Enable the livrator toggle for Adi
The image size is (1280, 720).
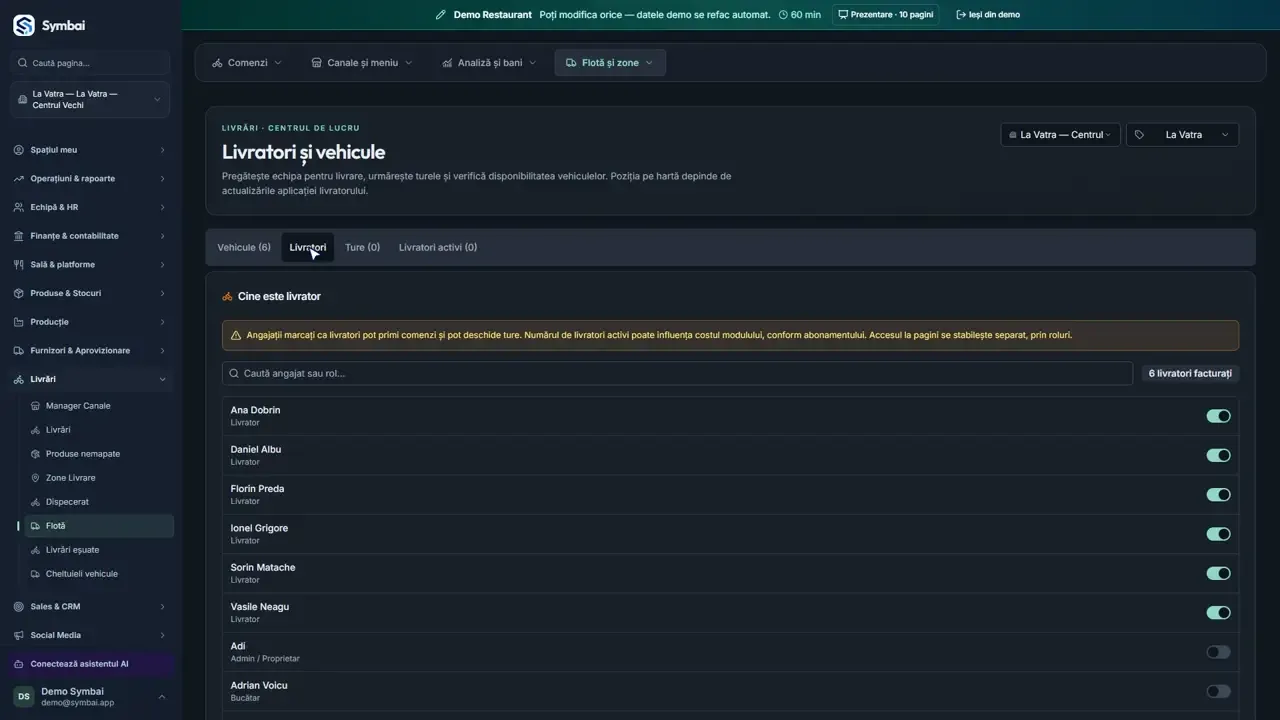click(1218, 652)
